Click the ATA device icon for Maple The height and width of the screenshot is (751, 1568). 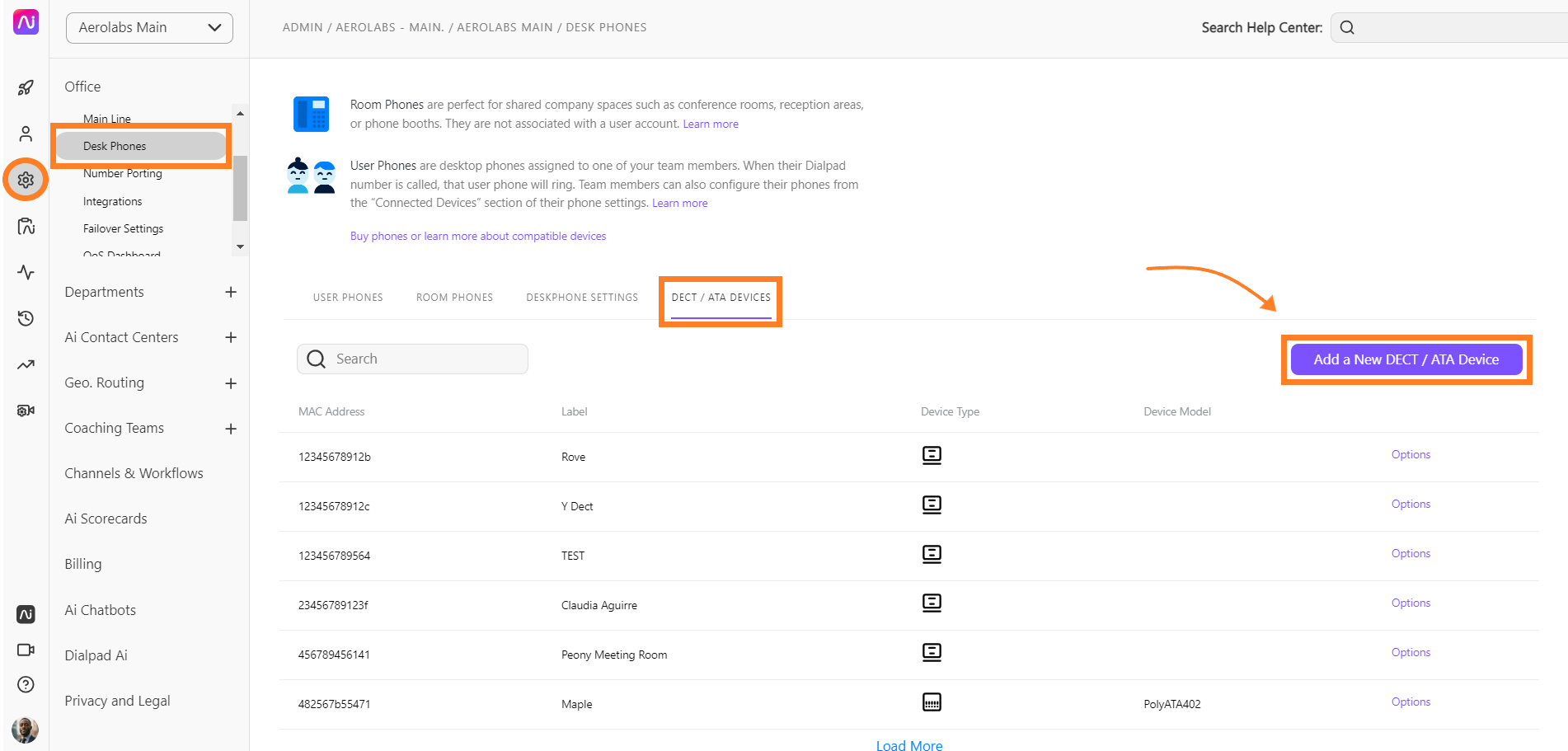tap(932, 702)
